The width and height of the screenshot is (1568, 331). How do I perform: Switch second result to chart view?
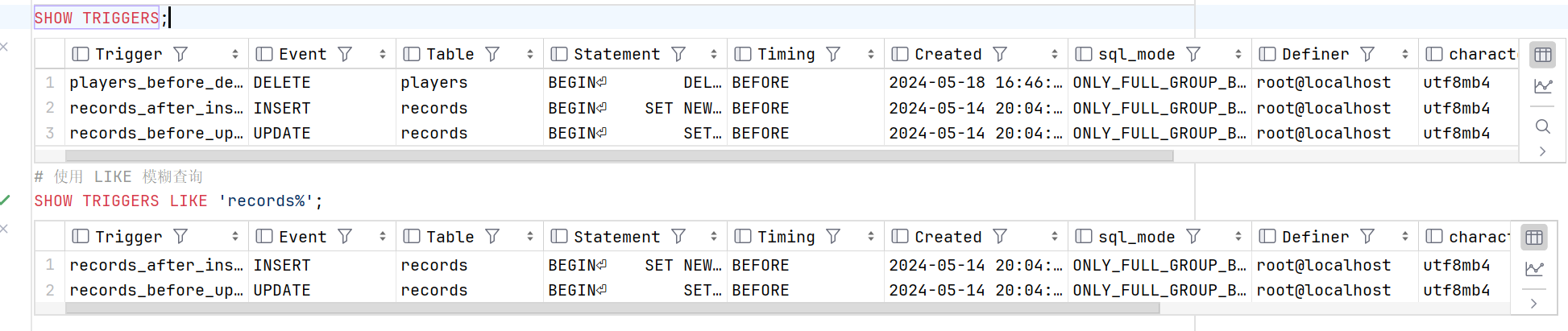1534,269
